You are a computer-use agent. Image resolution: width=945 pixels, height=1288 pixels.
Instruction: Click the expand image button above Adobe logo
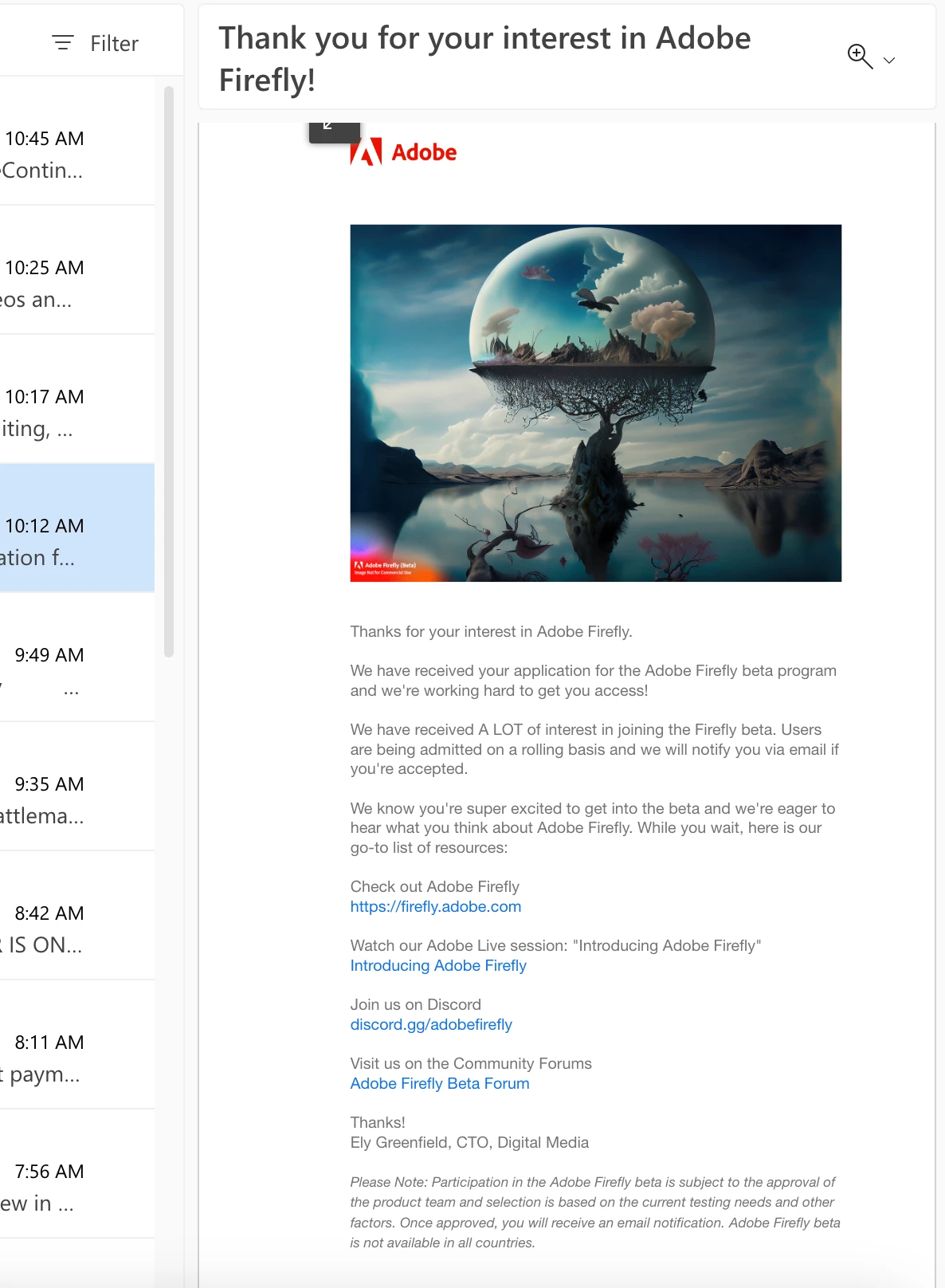335,132
